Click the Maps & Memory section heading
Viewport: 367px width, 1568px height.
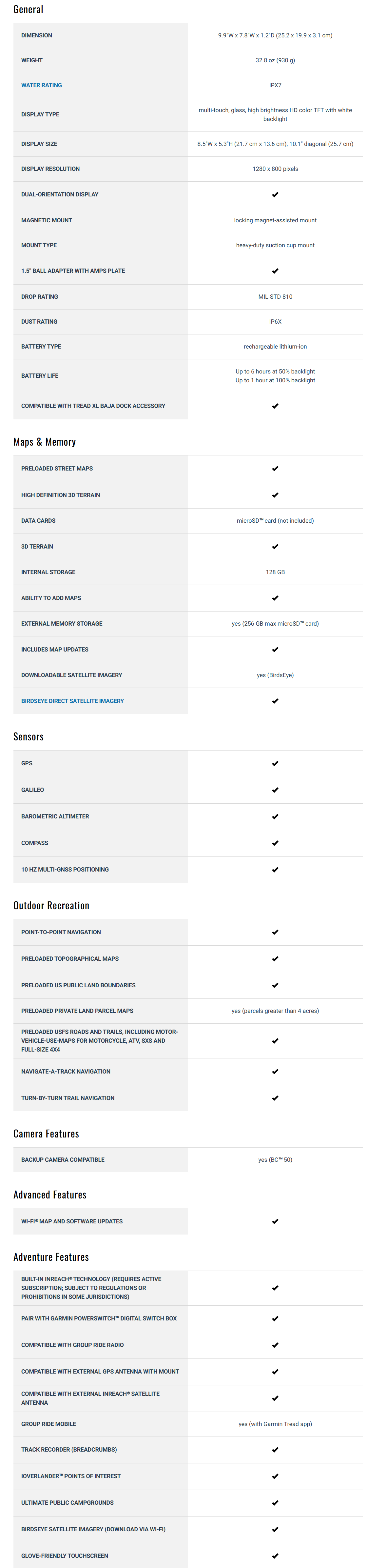pos(45,442)
